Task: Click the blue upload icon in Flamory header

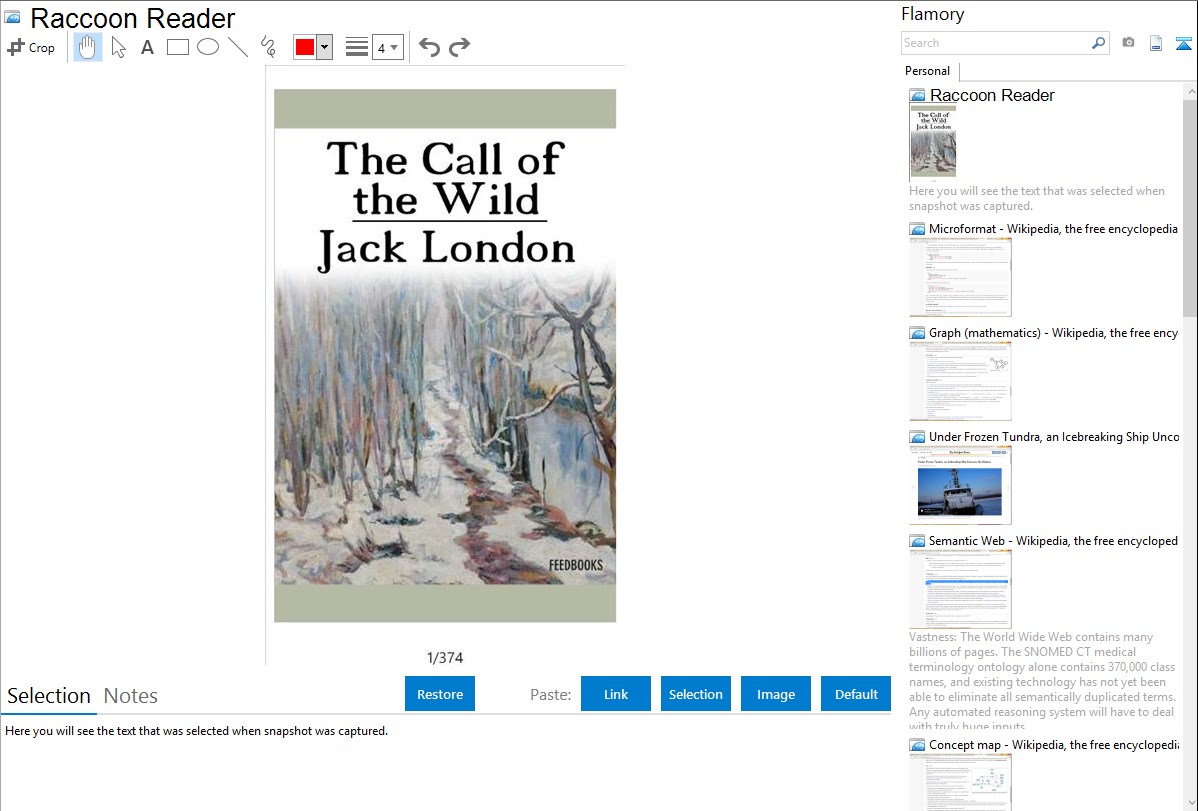Action: pos(1183,43)
